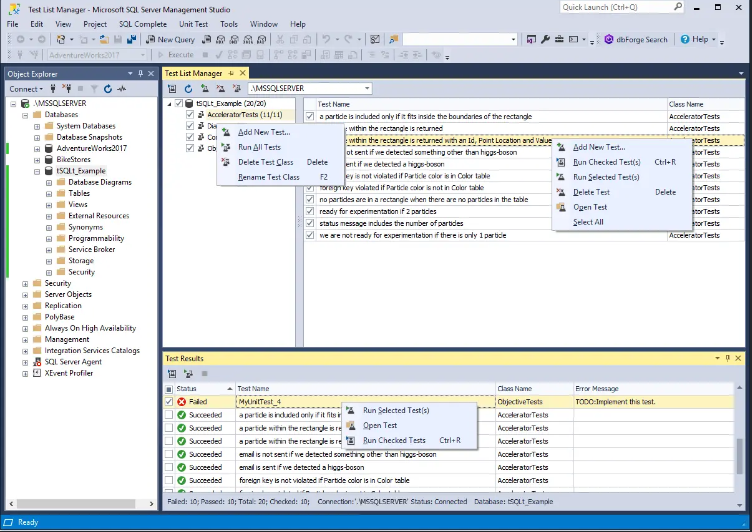Click the search icon in Quick Launch
The image size is (752, 532).
678,7
